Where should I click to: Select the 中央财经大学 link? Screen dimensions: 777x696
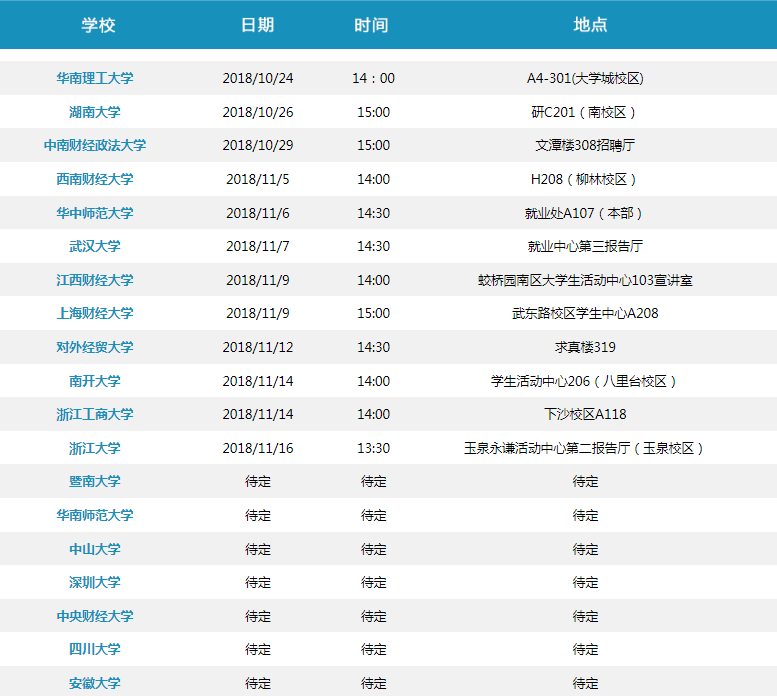click(95, 616)
